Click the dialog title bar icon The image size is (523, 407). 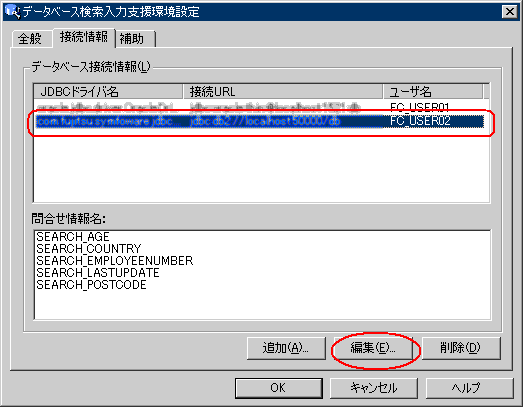(x=12, y=11)
